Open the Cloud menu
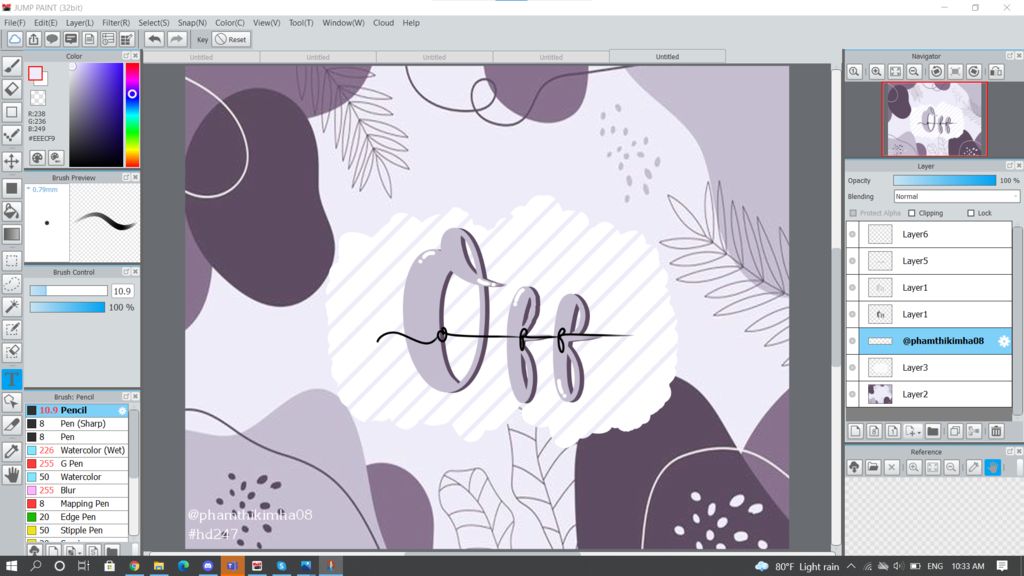Image resolution: width=1024 pixels, height=576 pixels. click(383, 22)
